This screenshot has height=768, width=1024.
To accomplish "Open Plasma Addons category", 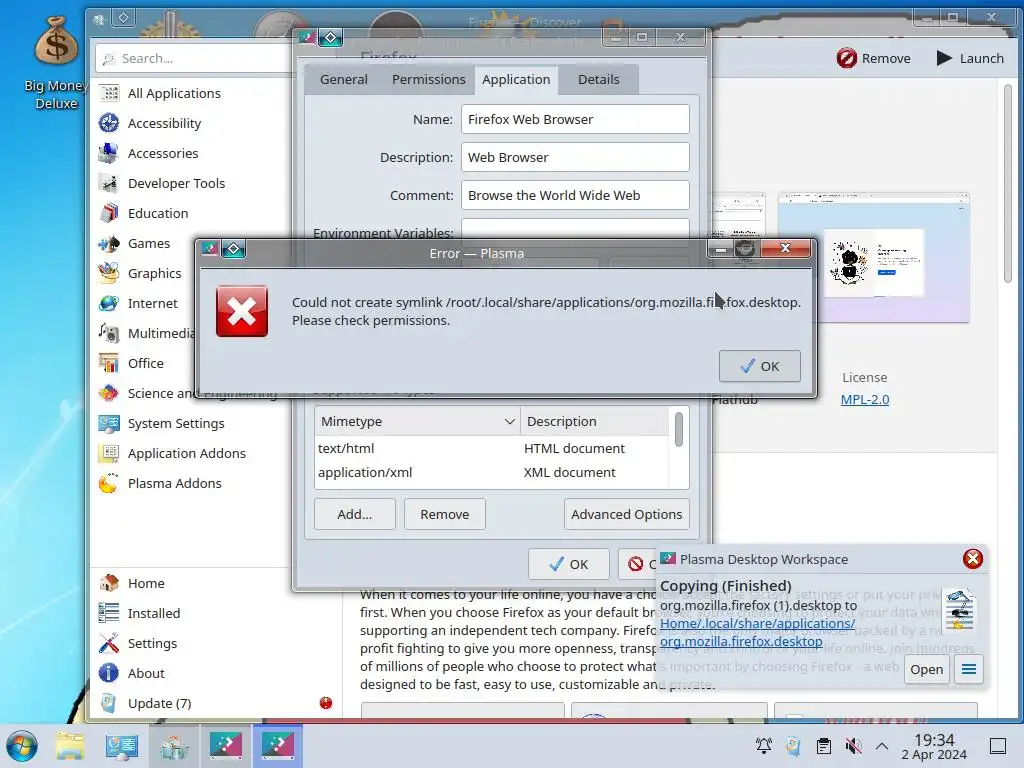I will pos(174,484).
